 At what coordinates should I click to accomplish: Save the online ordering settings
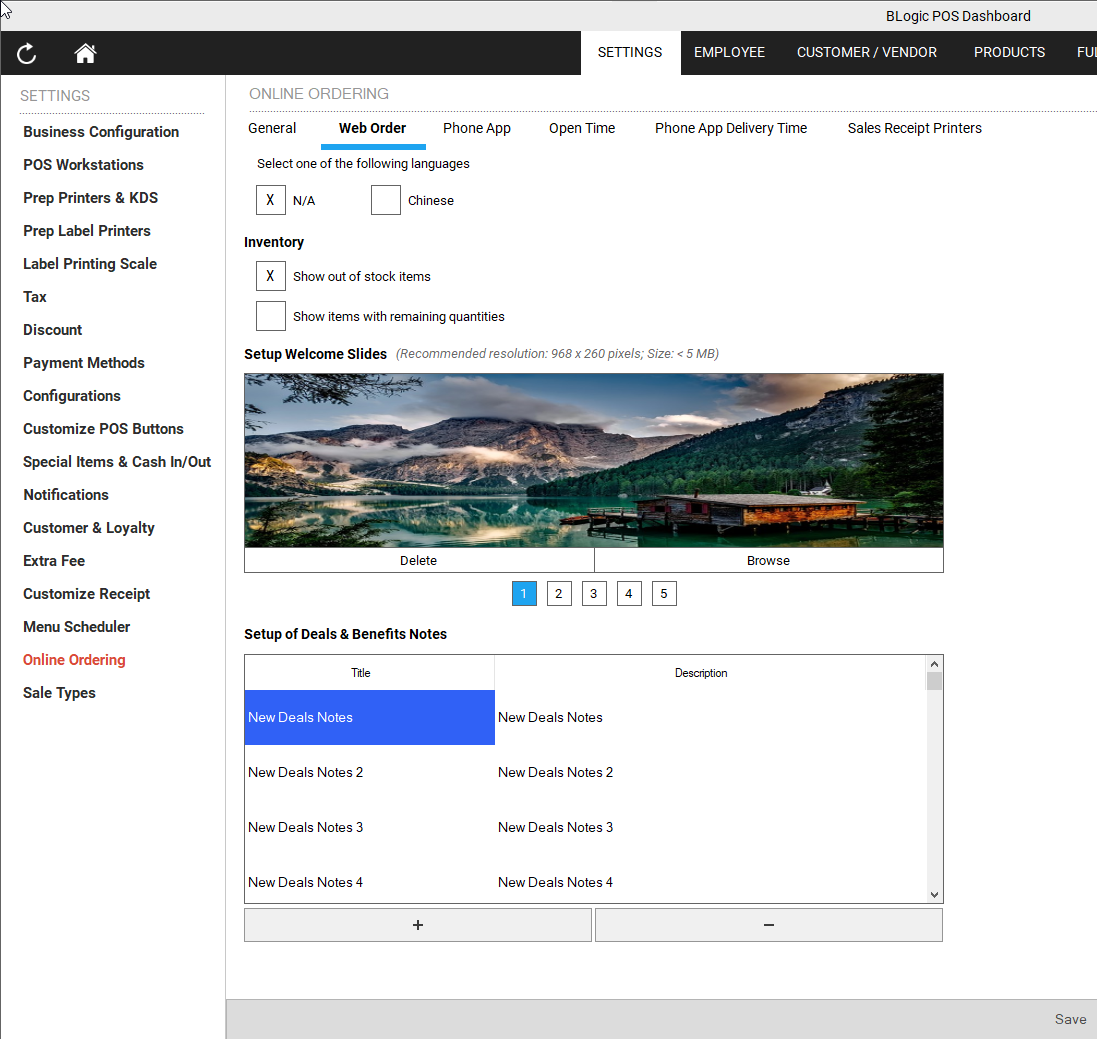point(1070,1018)
